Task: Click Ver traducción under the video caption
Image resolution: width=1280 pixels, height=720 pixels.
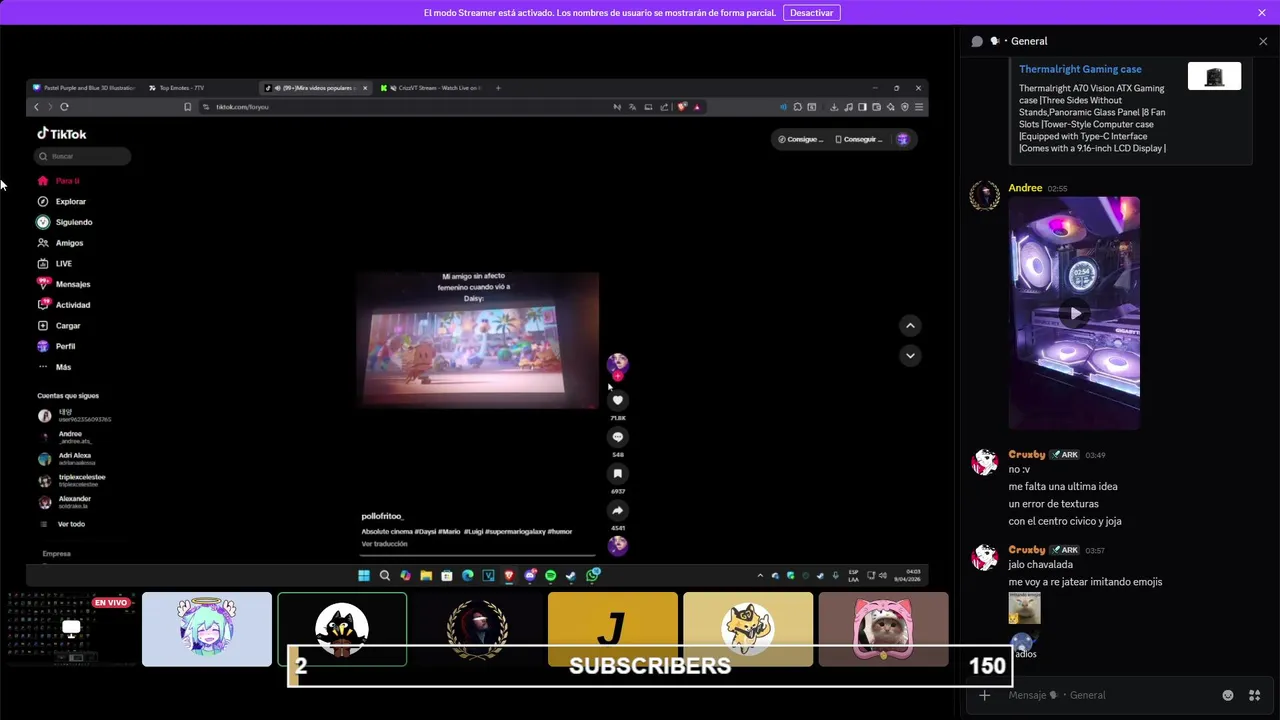Action: [384, 544]
